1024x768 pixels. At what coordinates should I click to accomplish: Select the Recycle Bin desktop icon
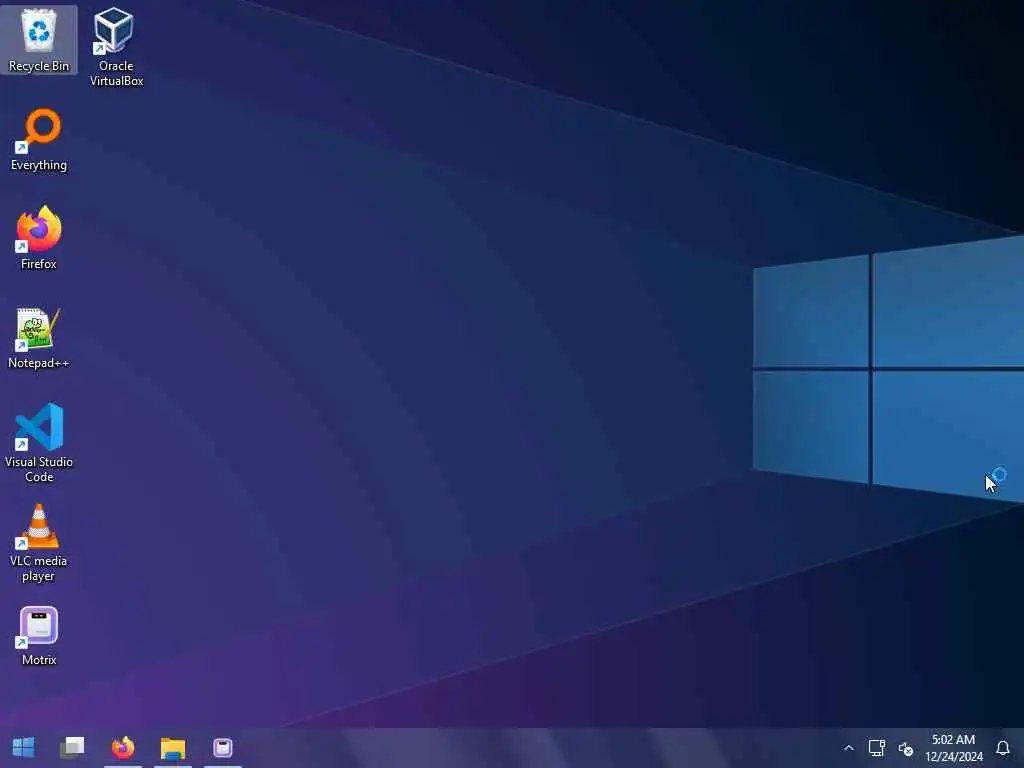tap(39, 40)
